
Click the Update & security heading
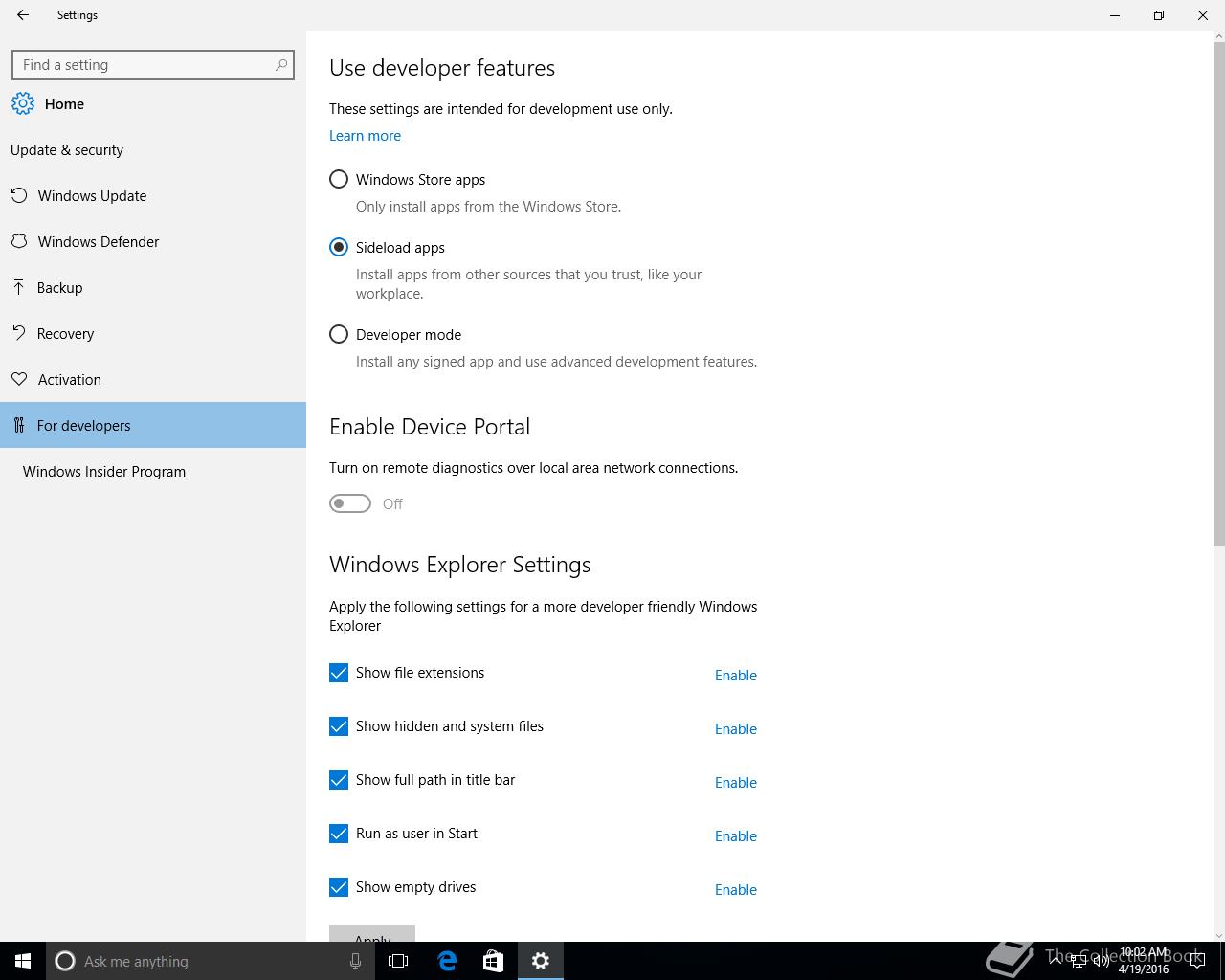pos(67,150)
